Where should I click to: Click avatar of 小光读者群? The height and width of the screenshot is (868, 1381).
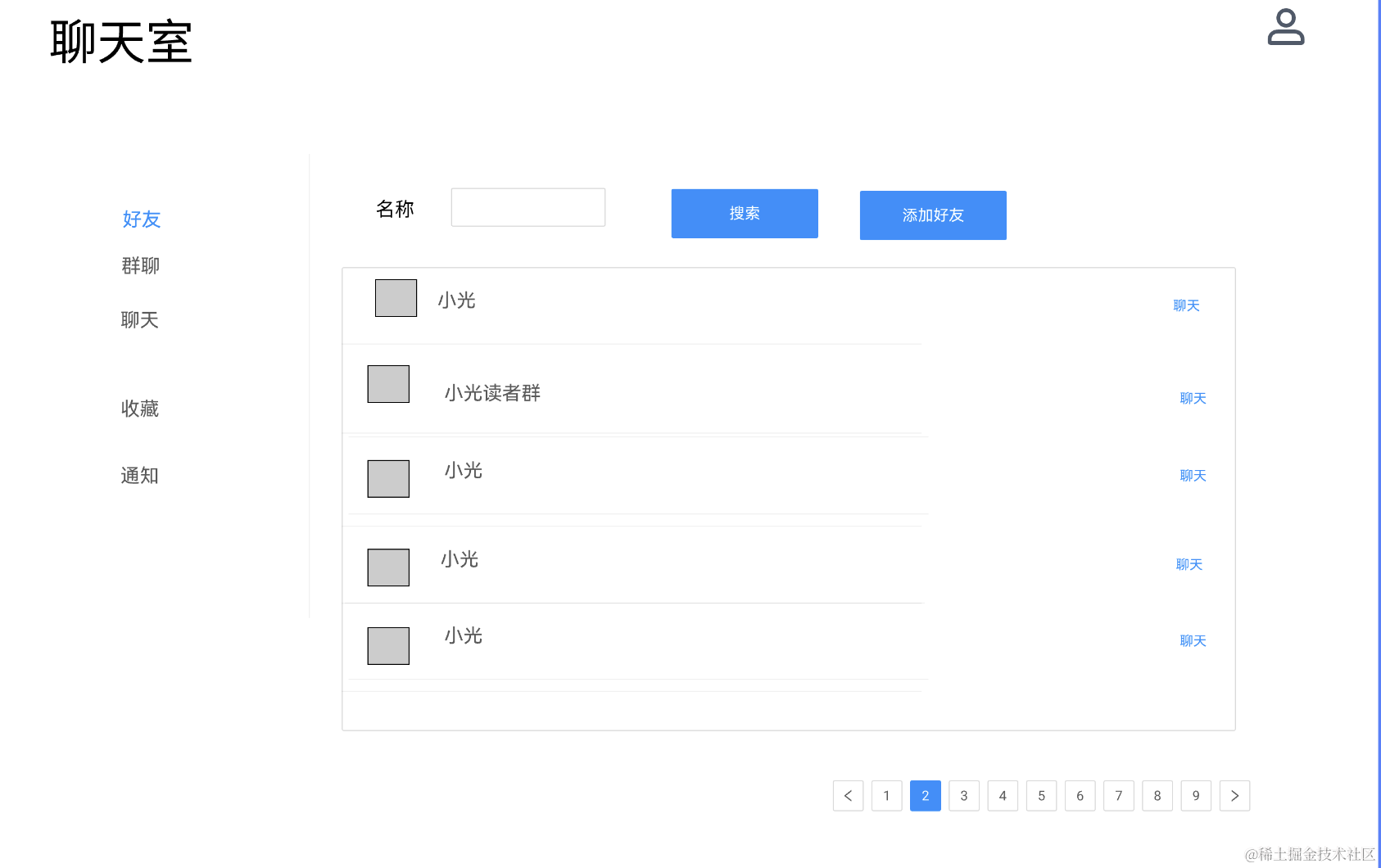click(x=388, y=384)
